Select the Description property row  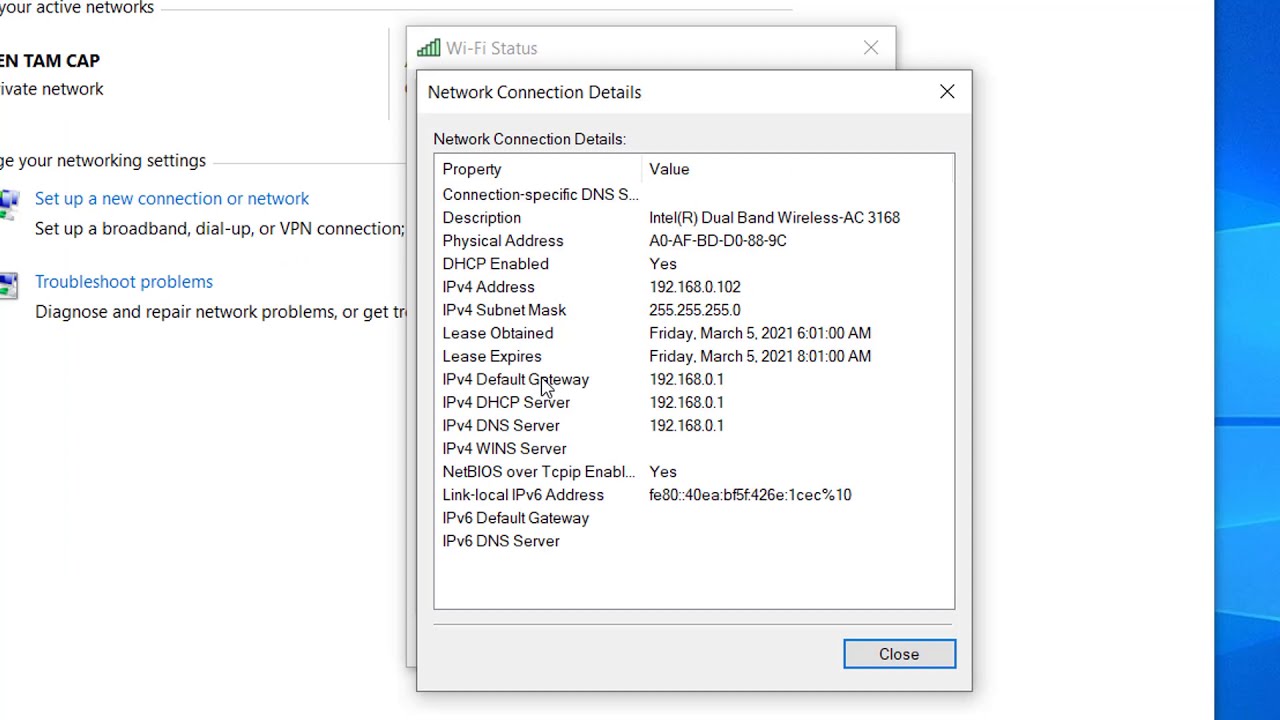[481, 217]
